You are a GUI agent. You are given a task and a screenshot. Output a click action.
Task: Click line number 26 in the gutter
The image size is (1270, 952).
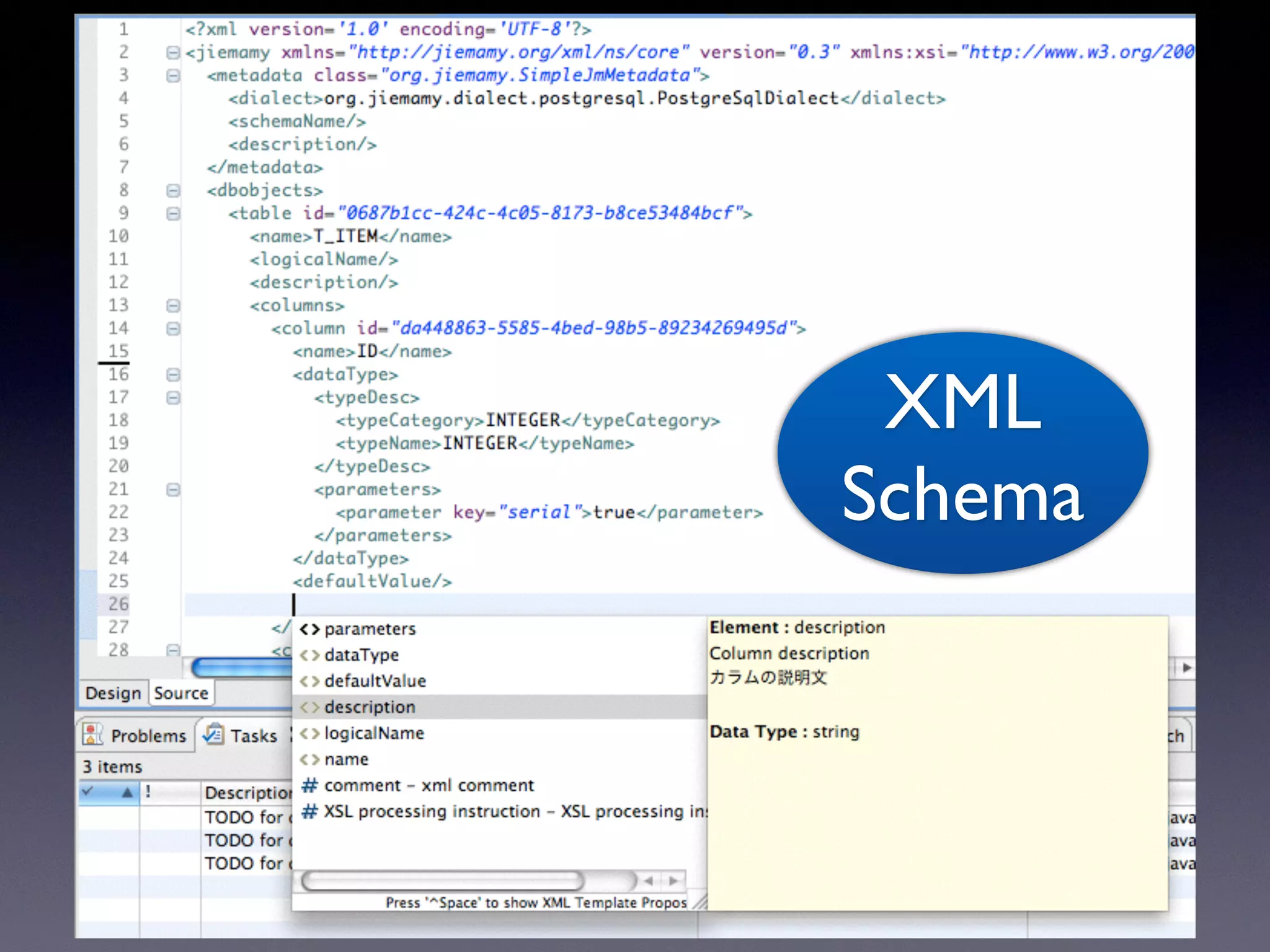point(118,604)
